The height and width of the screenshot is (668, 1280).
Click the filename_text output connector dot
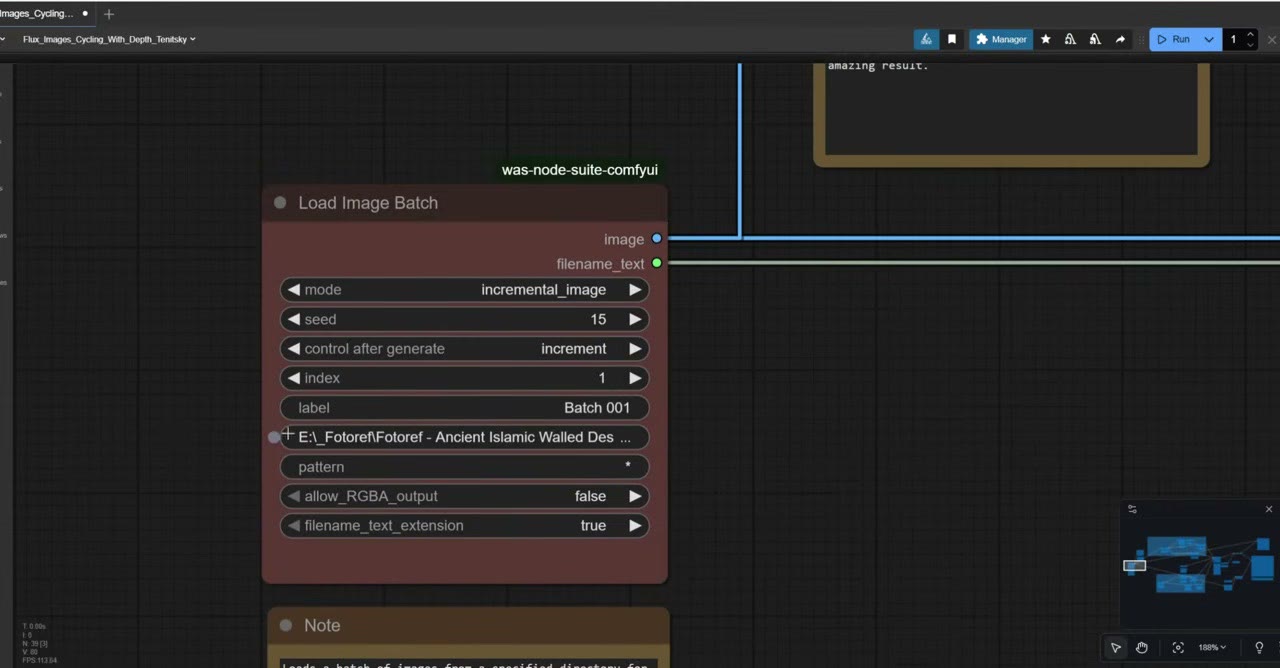tap(656, 263)
